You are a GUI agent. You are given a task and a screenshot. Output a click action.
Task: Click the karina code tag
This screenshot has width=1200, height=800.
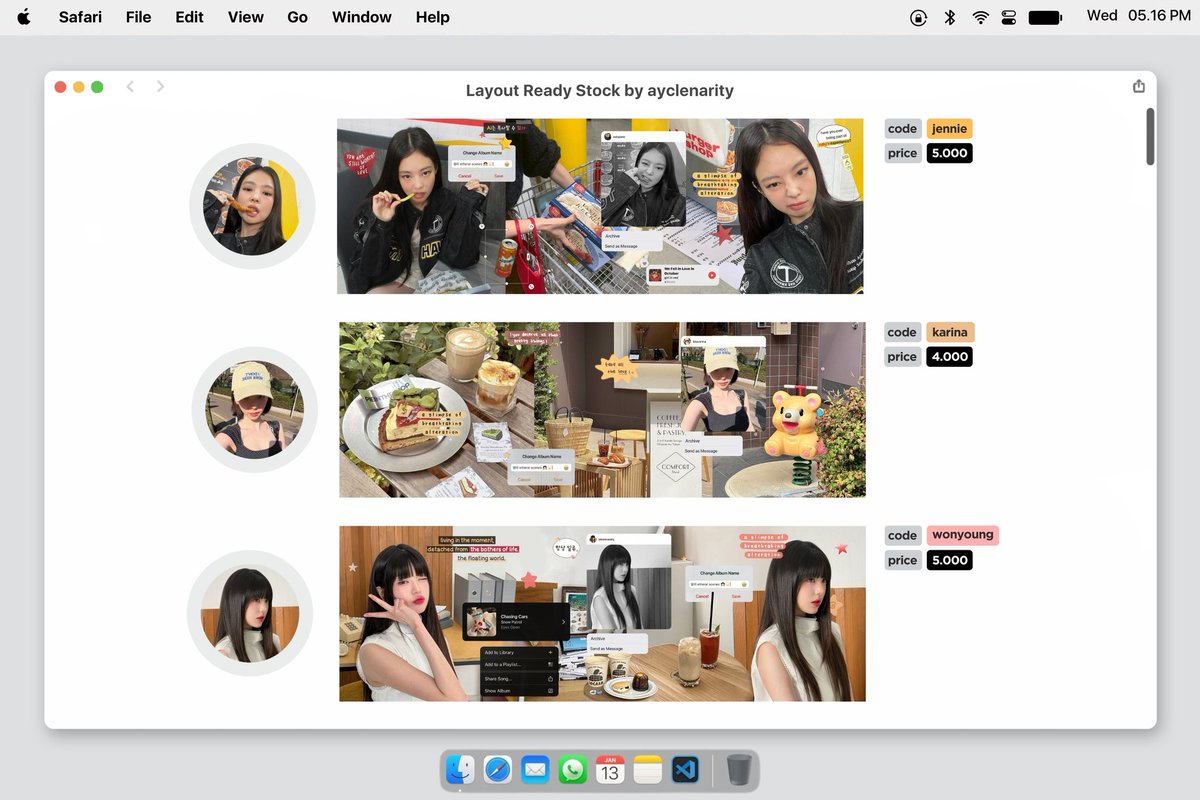point(950,332)
